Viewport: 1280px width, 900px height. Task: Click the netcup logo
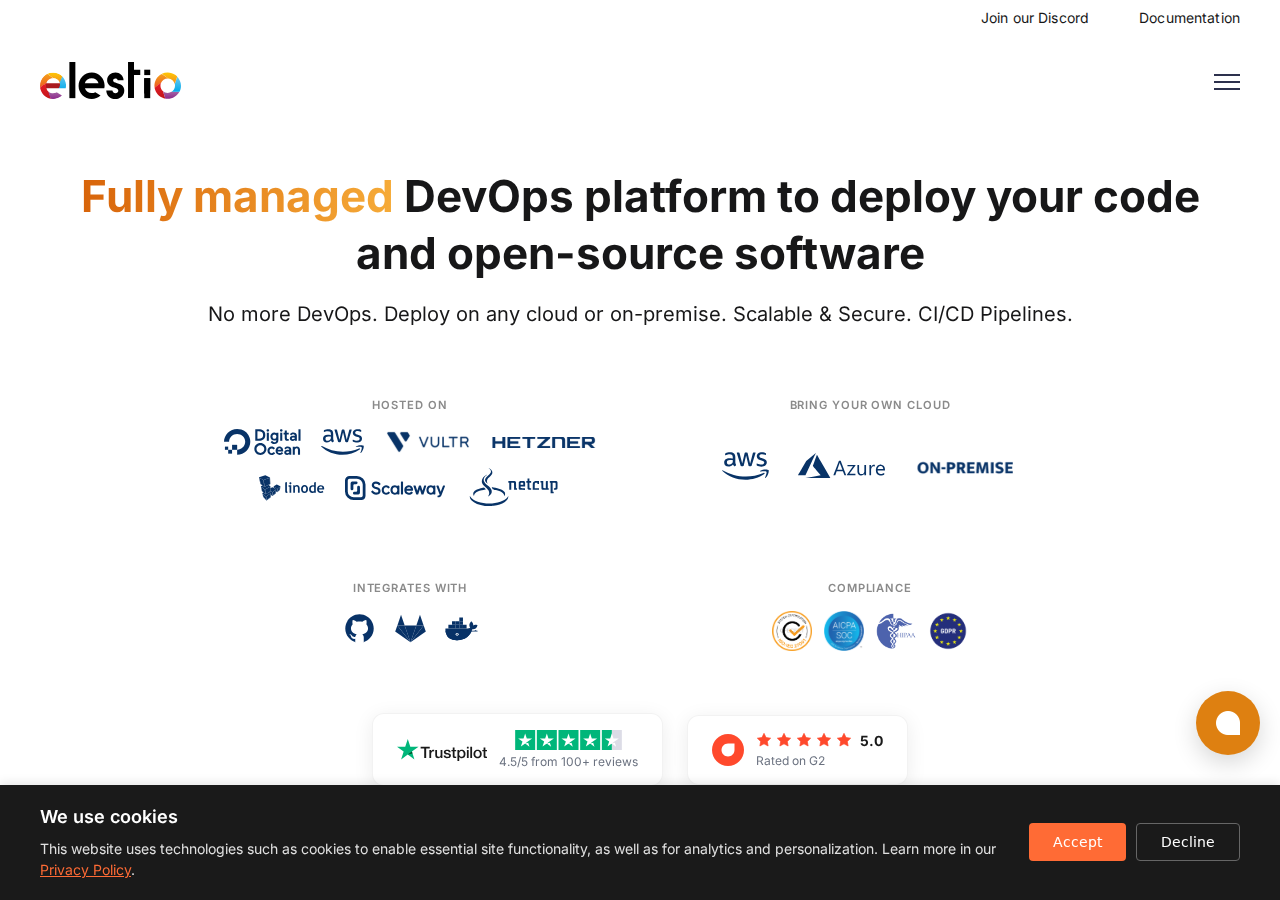coord(514,488)
